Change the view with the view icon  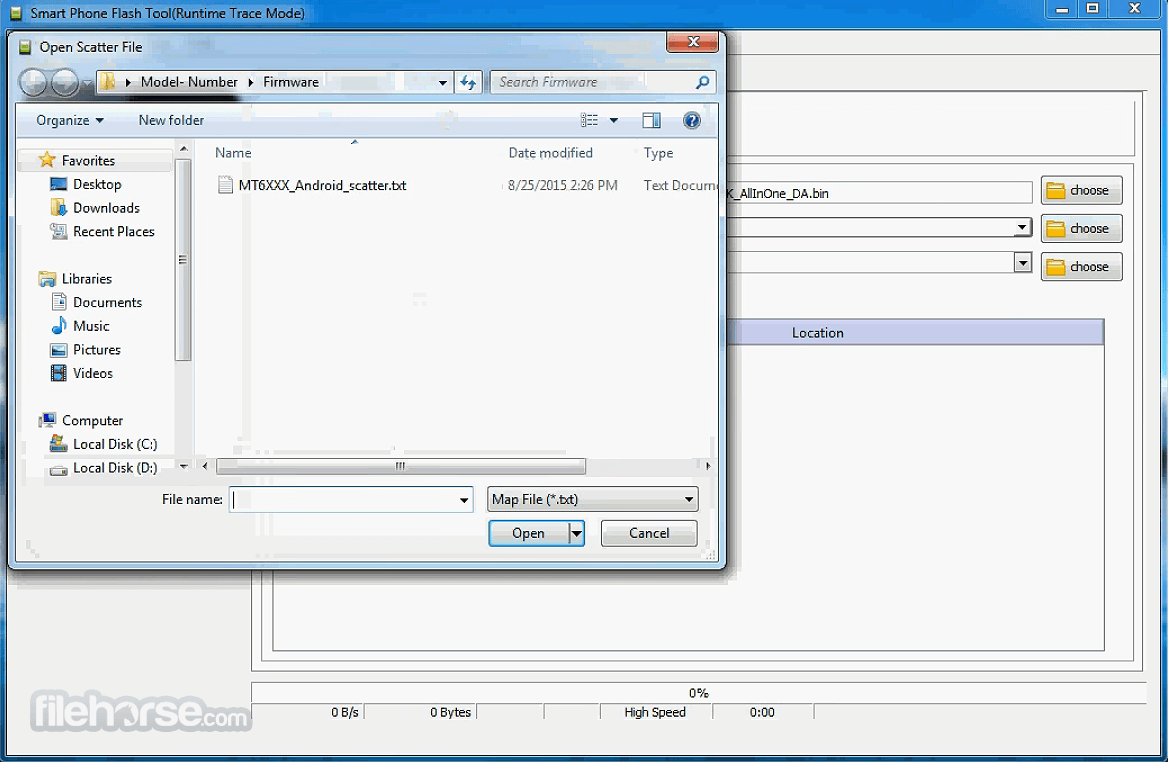click(589, 120)
